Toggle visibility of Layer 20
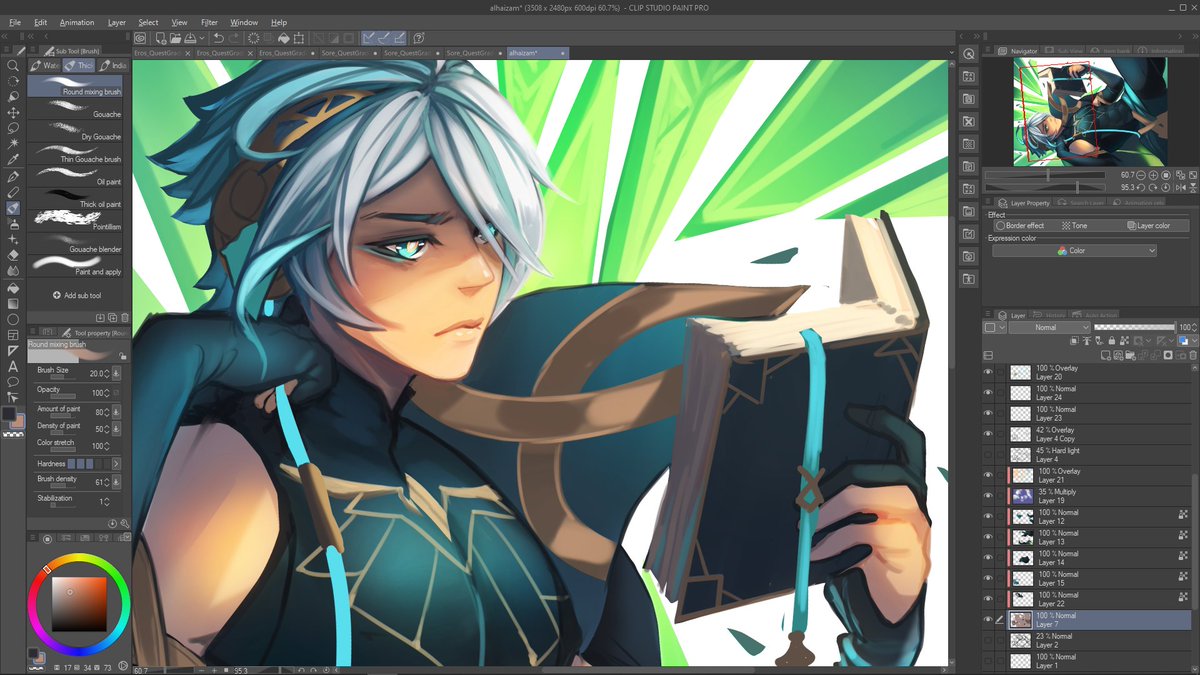 click(x=989, y=372)
